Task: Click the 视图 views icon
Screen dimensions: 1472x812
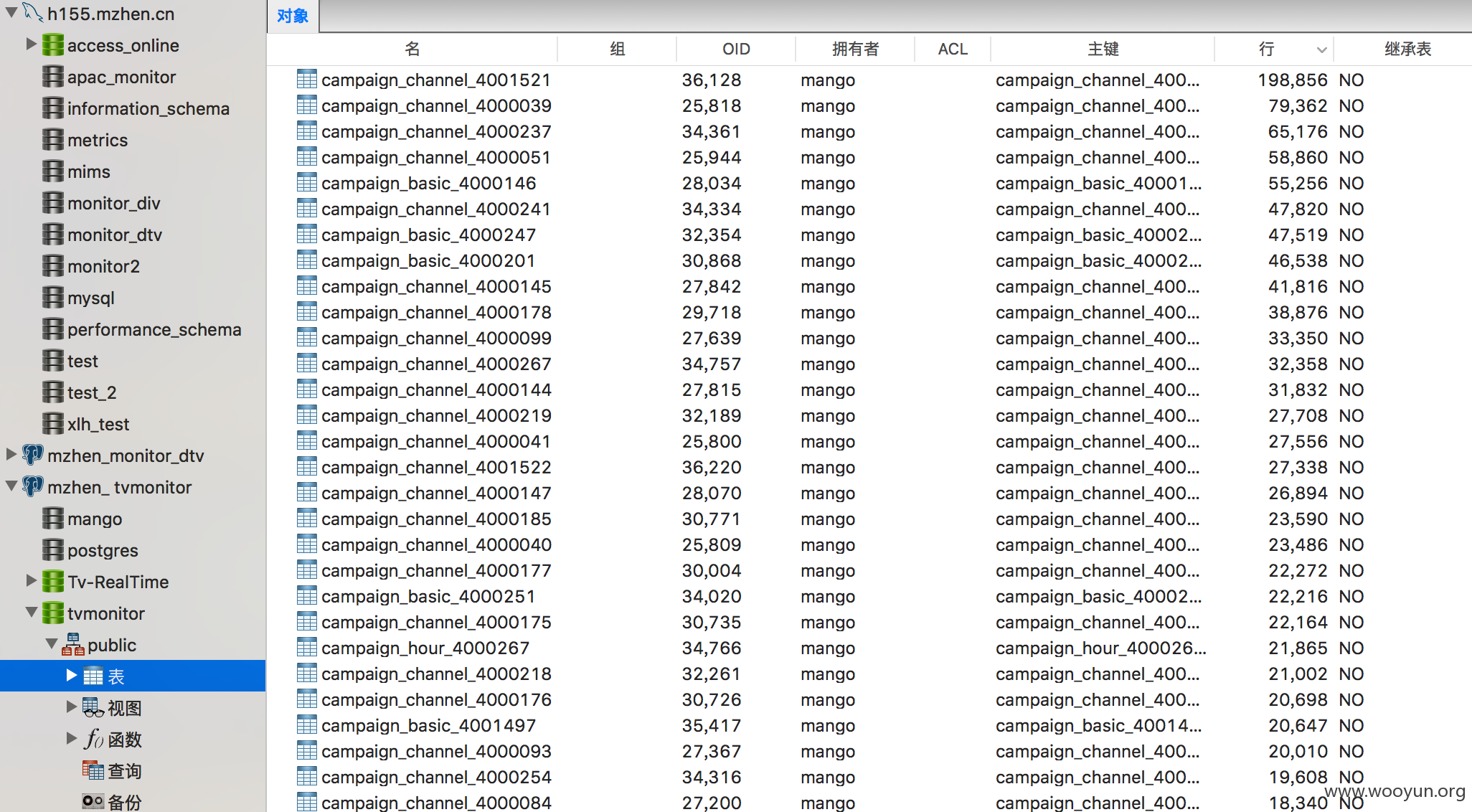Action: coord(93,708)
